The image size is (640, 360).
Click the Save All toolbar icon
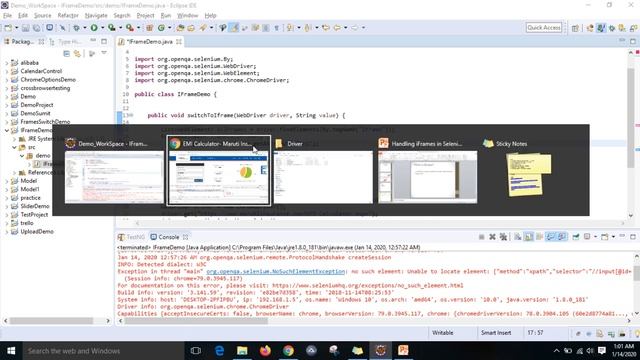tap(37, 28)
